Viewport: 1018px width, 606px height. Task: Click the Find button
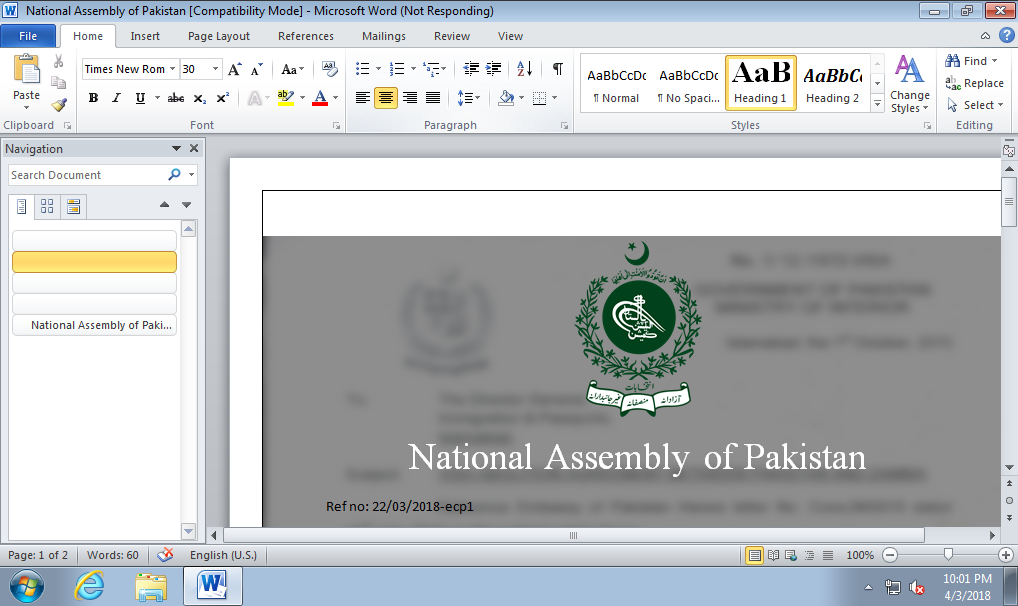971,61
